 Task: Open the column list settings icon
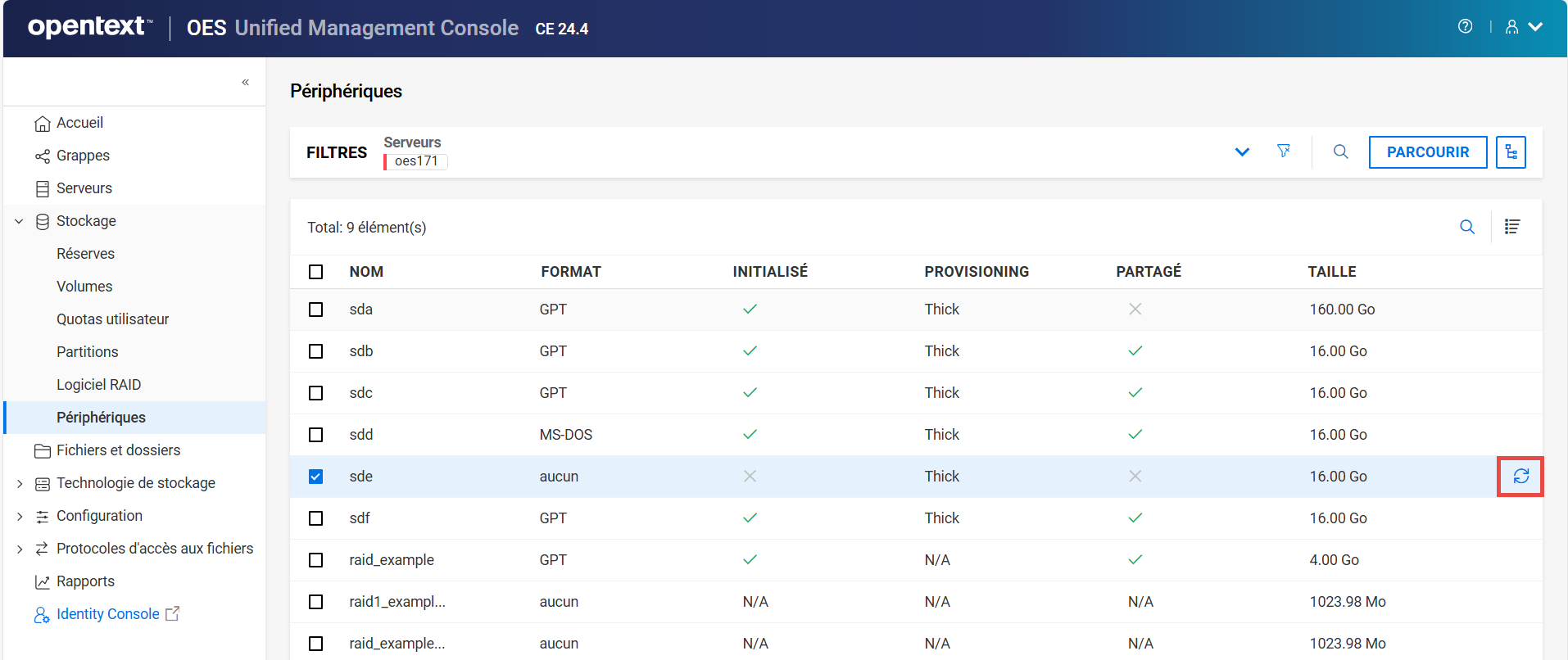pyautogui.click(x=1511, y=227)
